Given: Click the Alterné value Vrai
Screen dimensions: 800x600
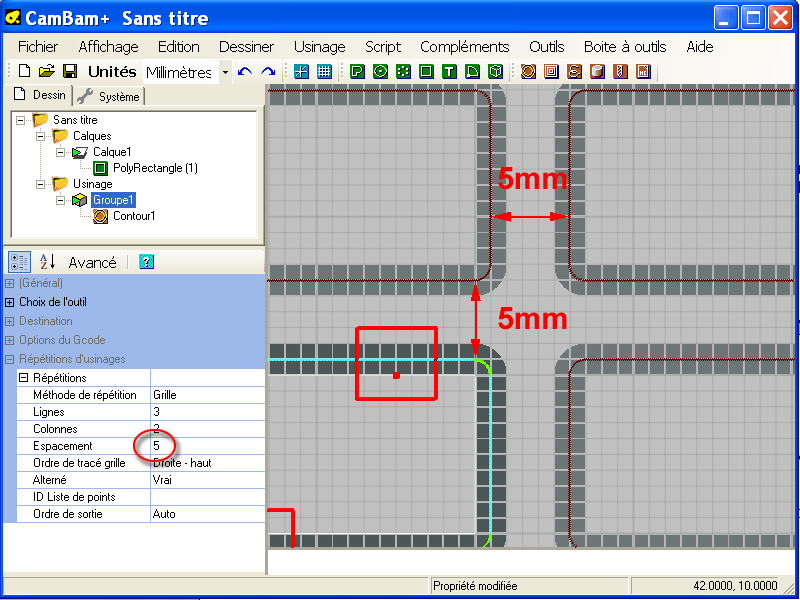Looking at the screenshot, I should [x=208, y=480].
